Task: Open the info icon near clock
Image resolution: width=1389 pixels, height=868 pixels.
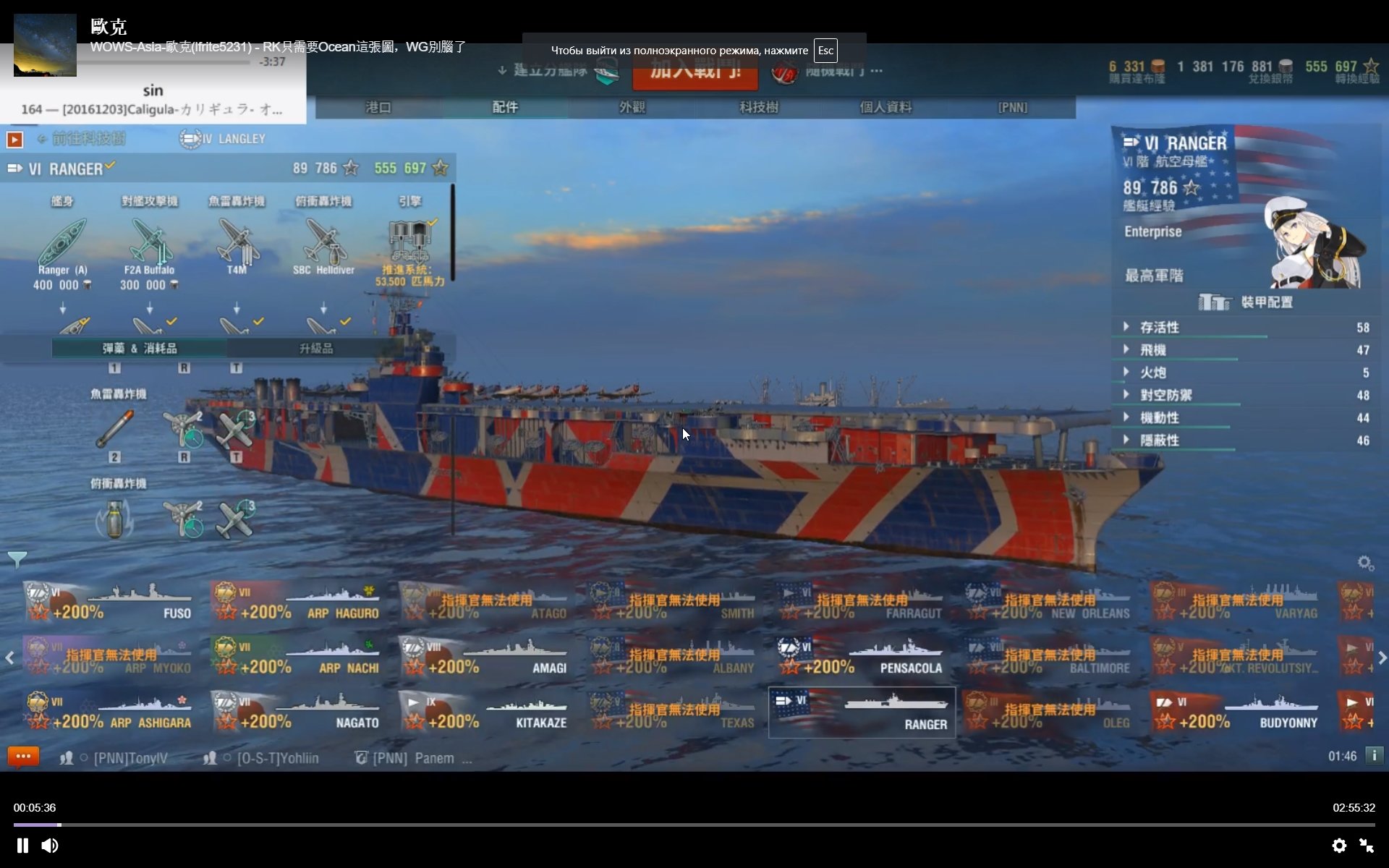Action: click(1374, 756)
